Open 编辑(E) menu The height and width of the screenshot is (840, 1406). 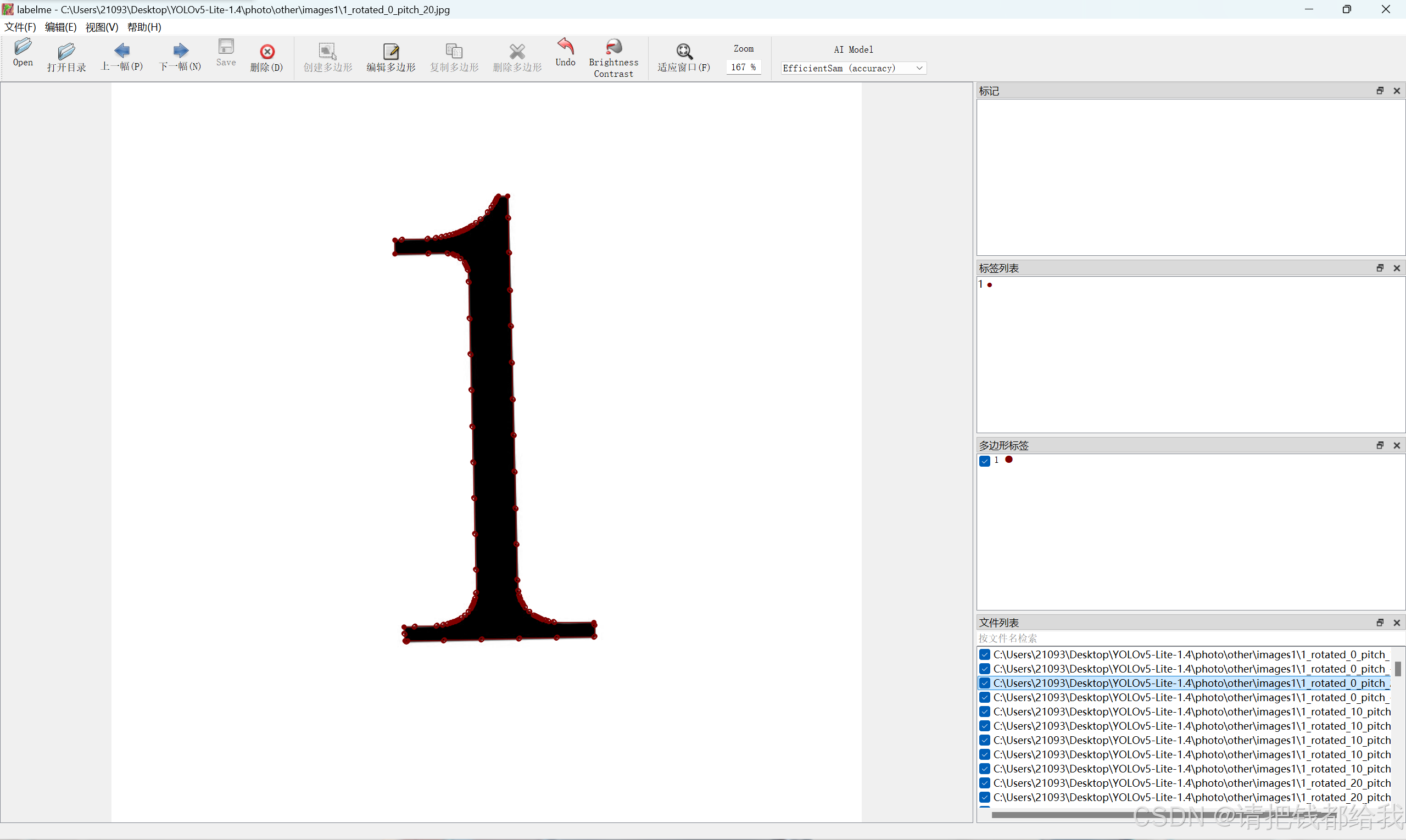pyautogui.click(x=60, y=27)
